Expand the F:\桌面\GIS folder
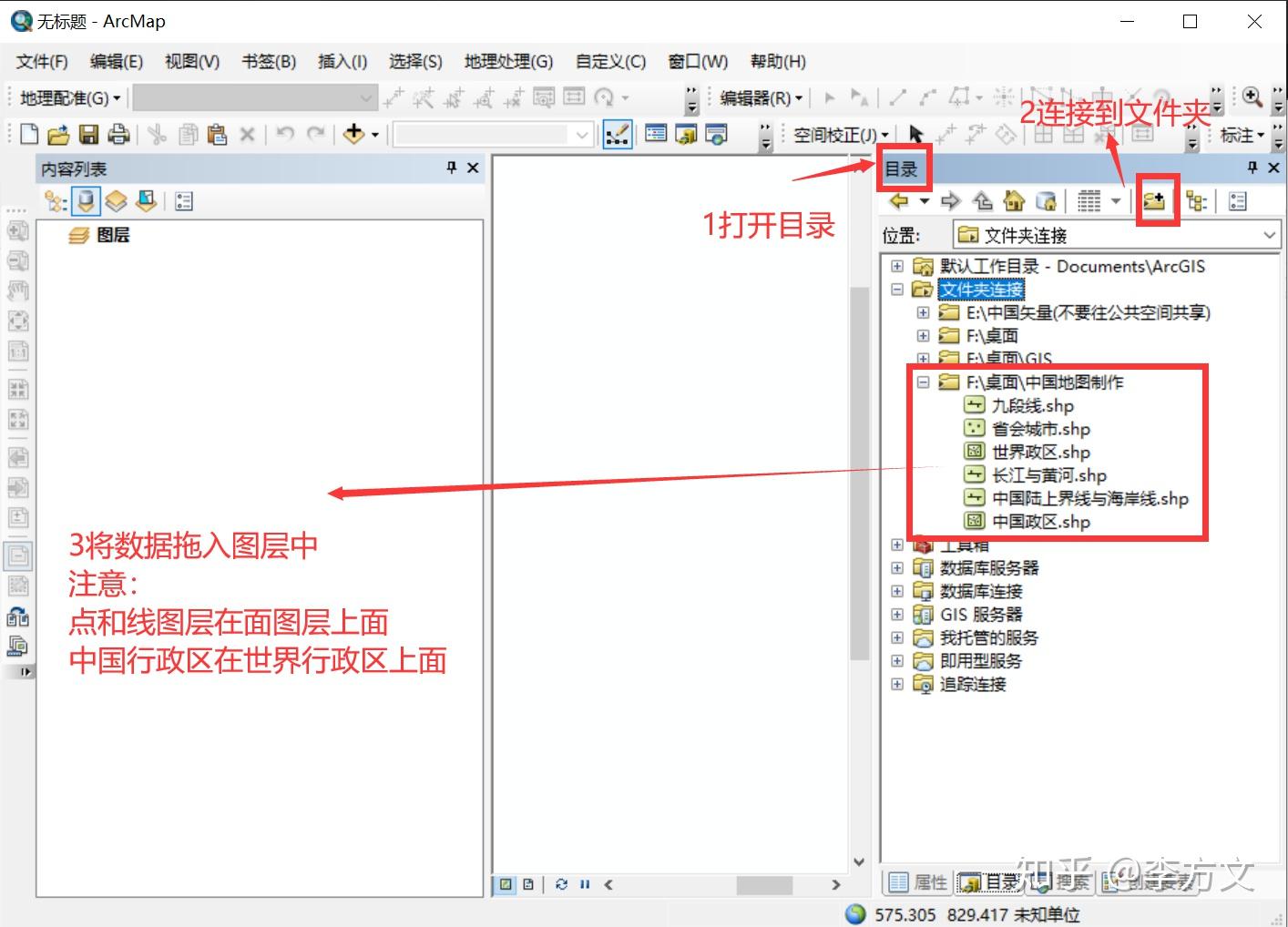The height and width of the screenshot is (927, 1288). pos(922,358)
